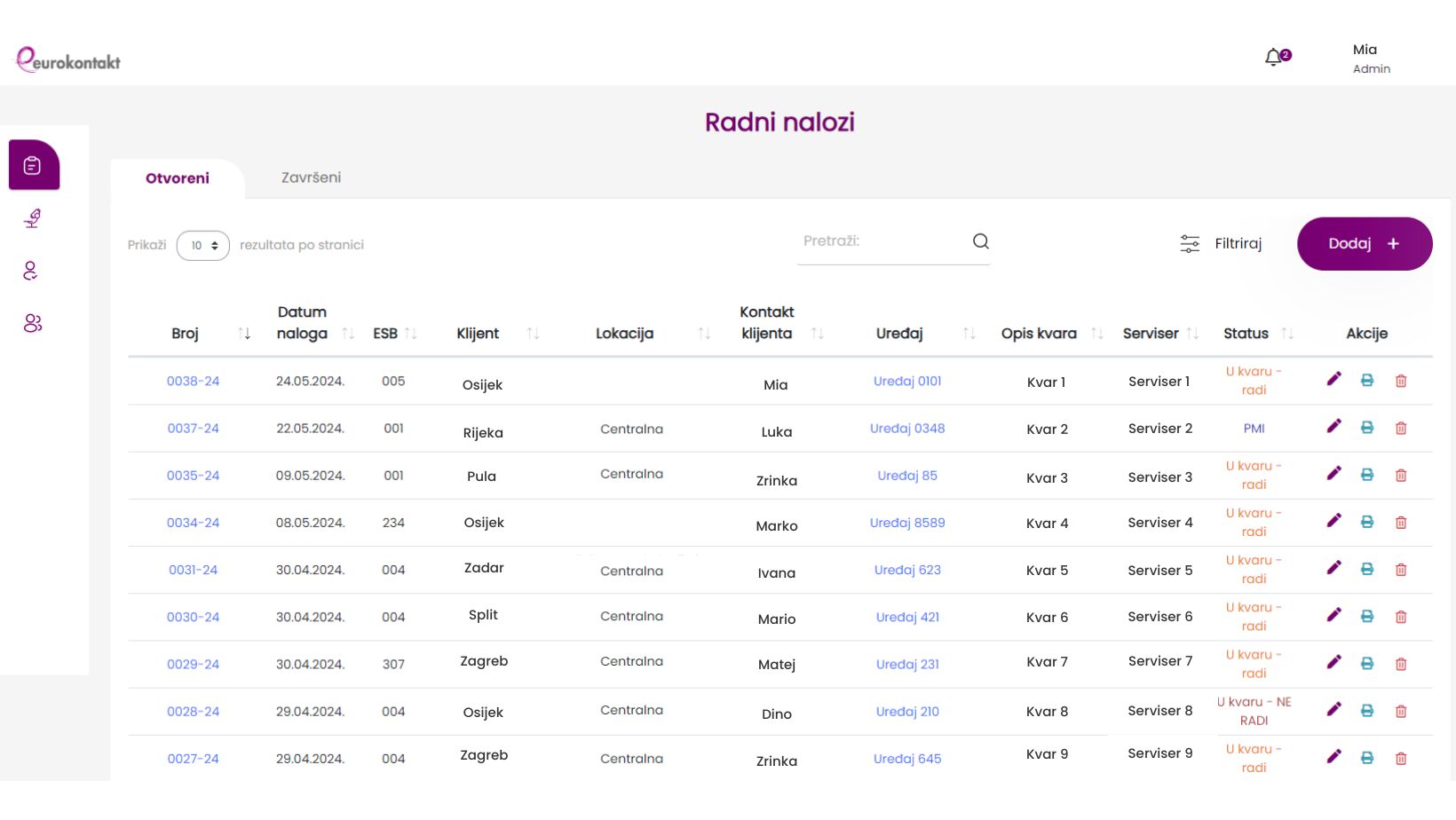Open the user group sidebar icon

[33, 323]
